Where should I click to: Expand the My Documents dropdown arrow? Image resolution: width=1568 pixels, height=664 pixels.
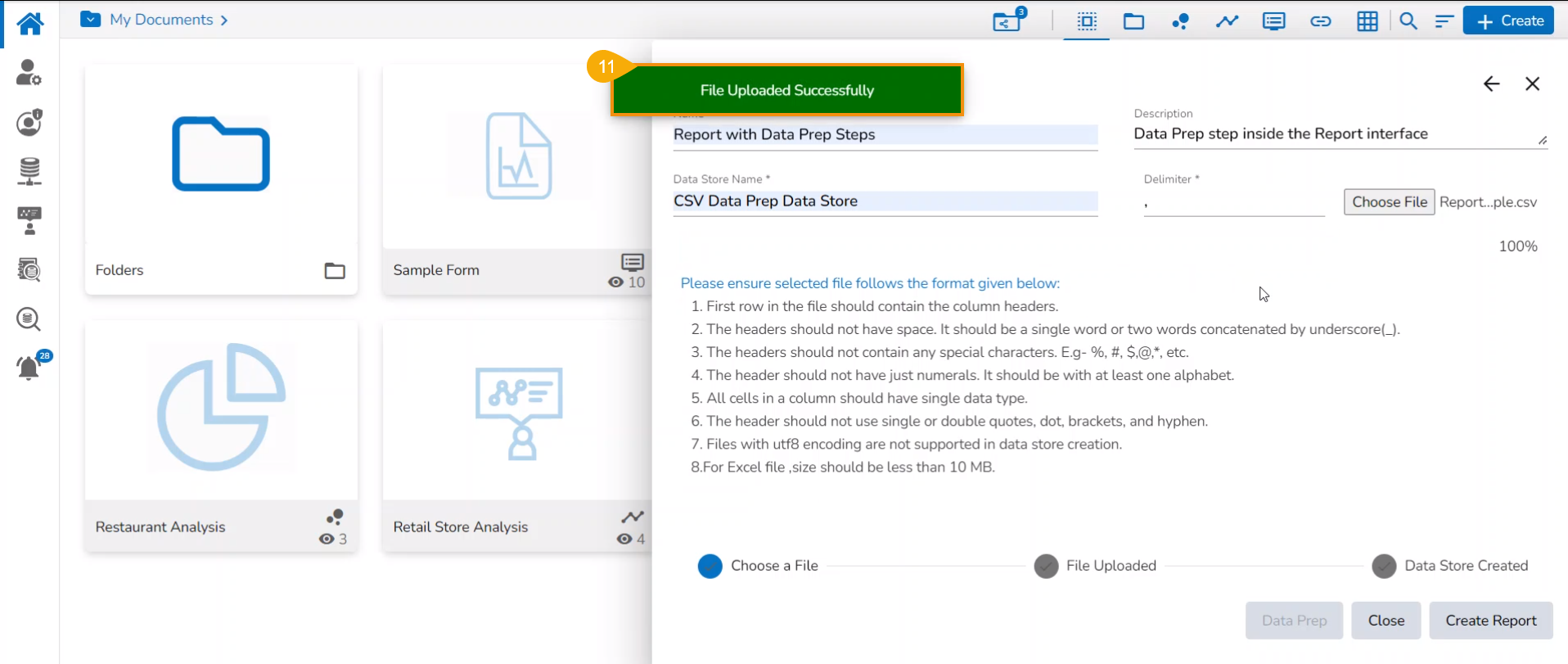[91, 19]
